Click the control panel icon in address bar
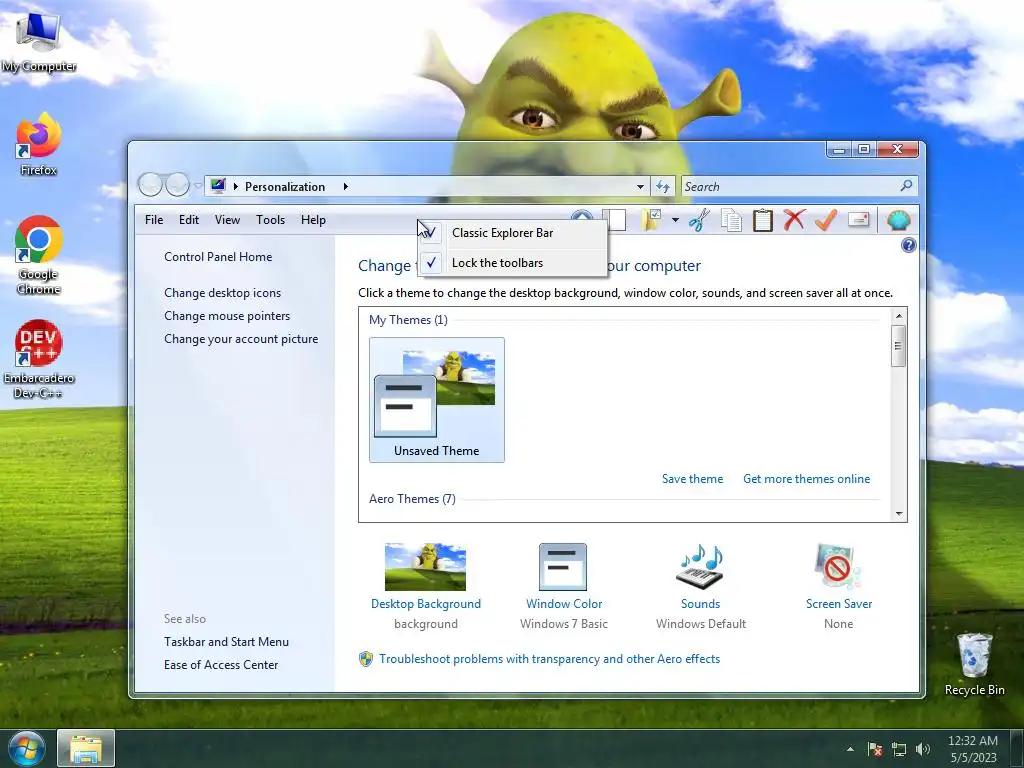This screenshot has height=768, width=1024. tap(218, 186)
